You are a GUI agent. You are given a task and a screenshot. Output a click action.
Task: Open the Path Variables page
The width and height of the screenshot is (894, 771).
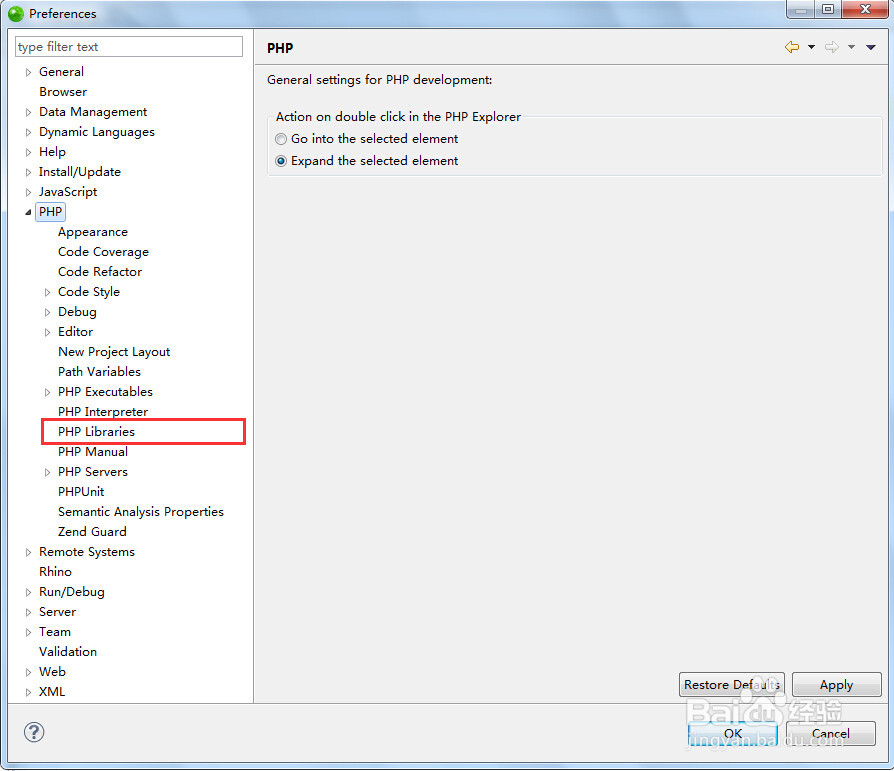99,372
